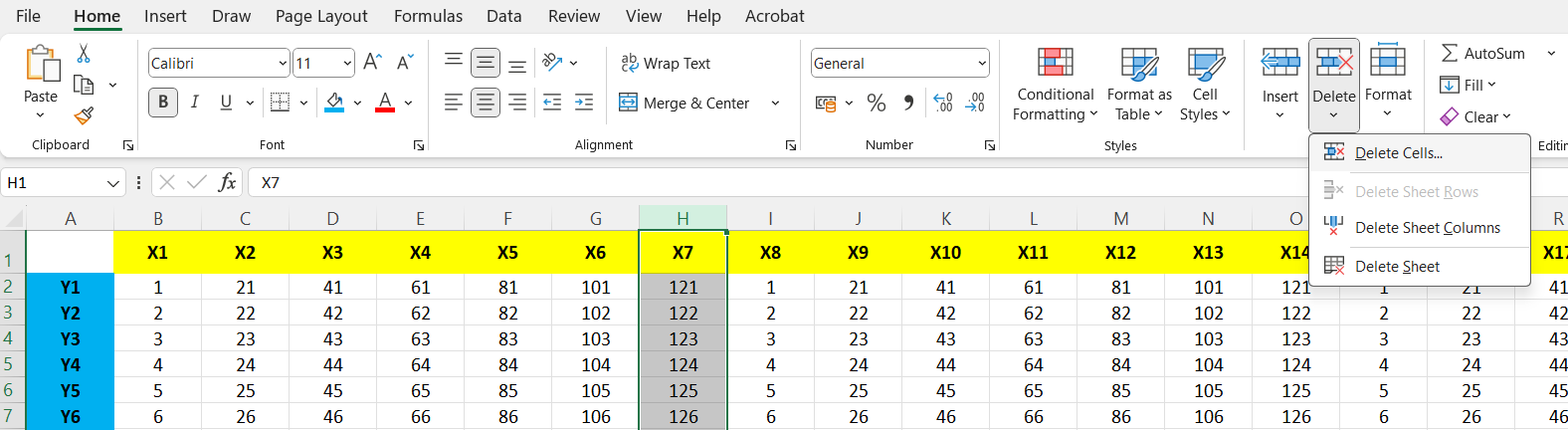Open the General number format dropdown
The height and width of the screenshot is (430, 1568).
point(982,63)
